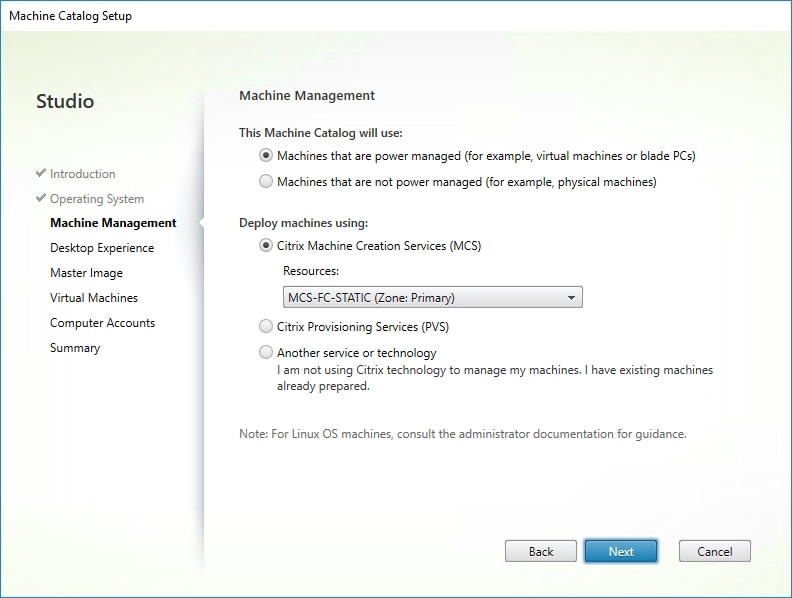Click the Next button
Screen dimensions: 792x598
coord(621,551)
